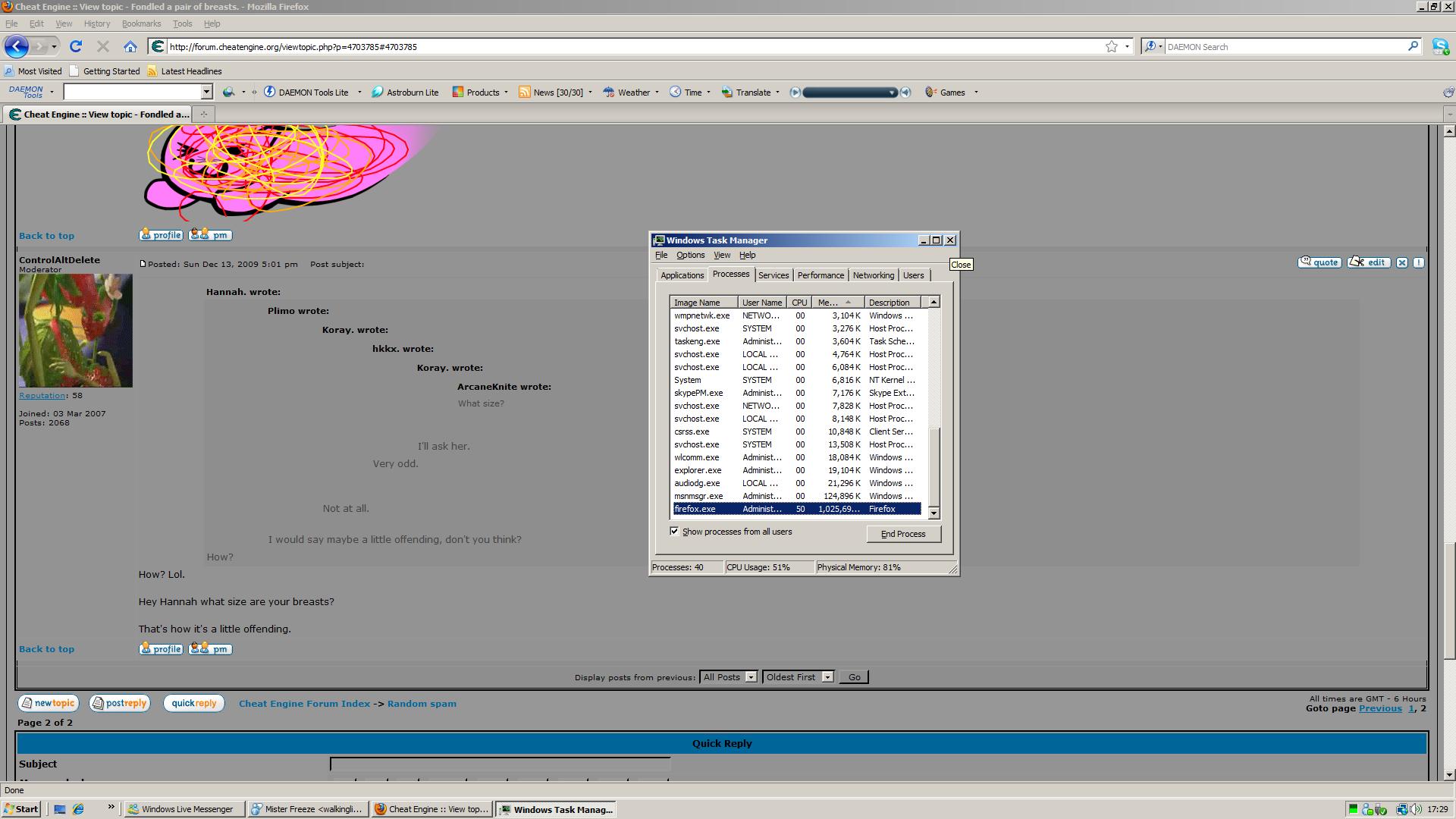Viewport: 1456px width, 819px height.
Task: Open DAEMON Tools Lite toolbar item
Action: click(x=306, y=93)
